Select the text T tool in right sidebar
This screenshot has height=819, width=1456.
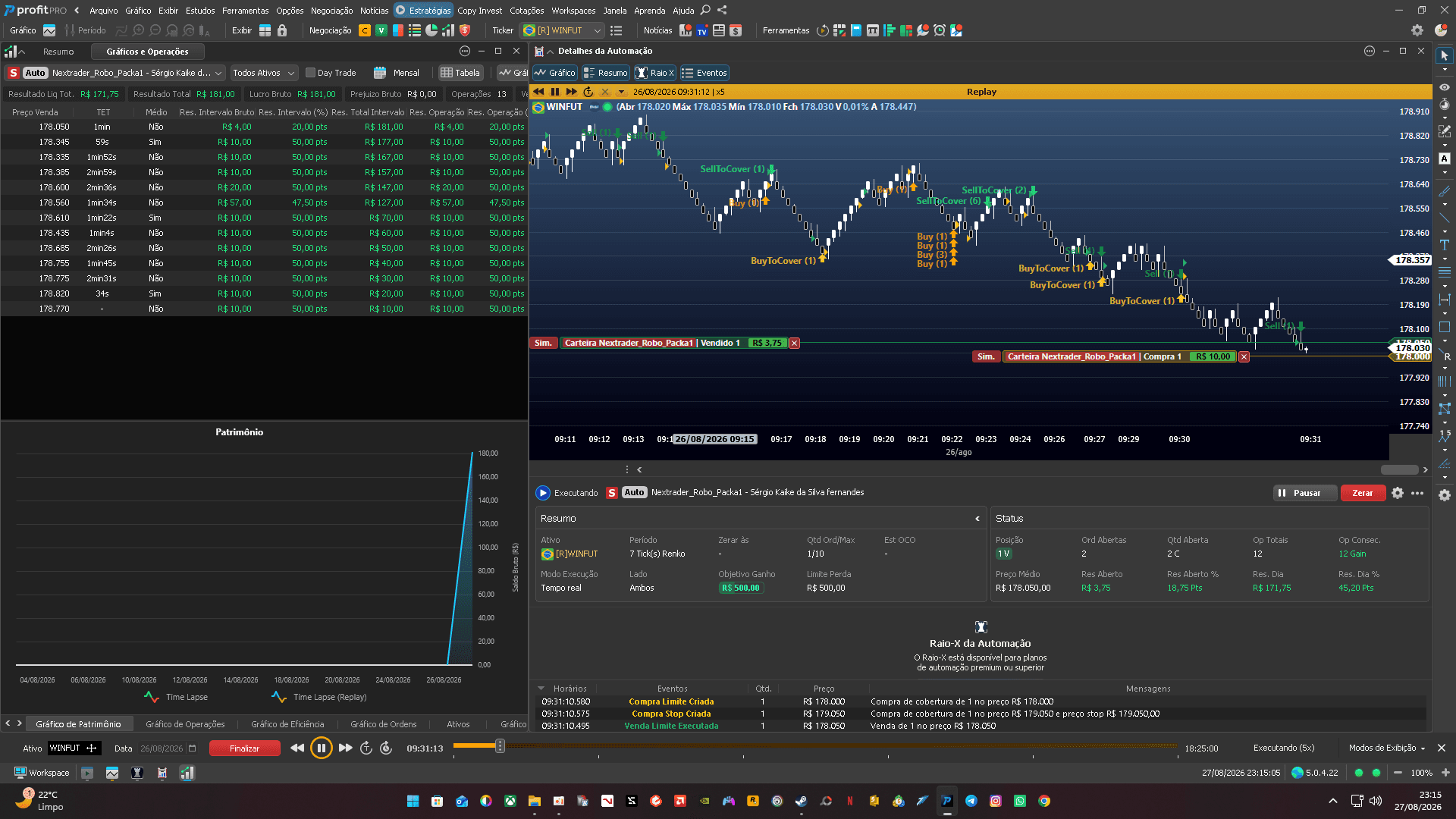tap(1444, 245)
